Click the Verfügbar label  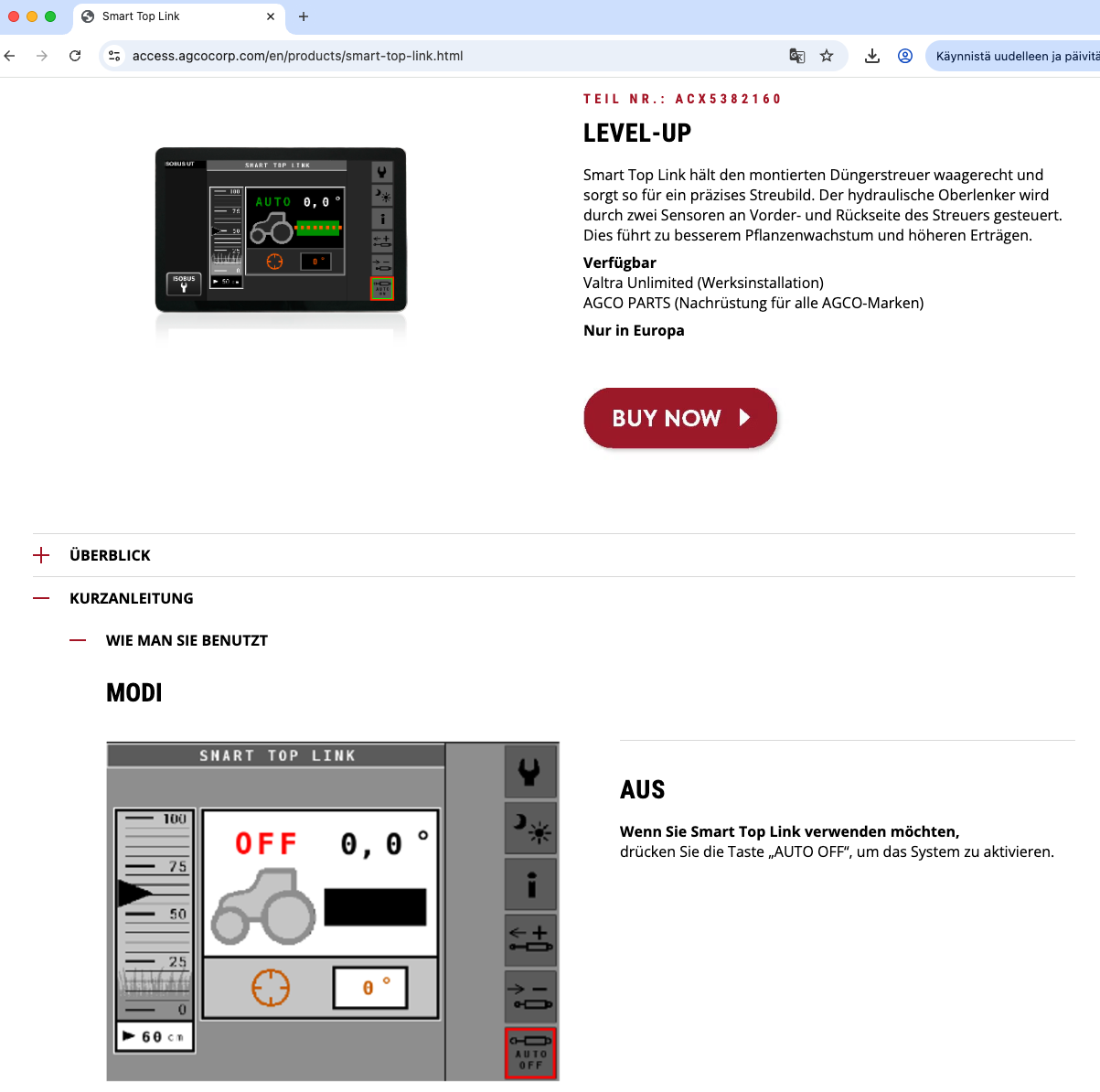coord(620,262)
